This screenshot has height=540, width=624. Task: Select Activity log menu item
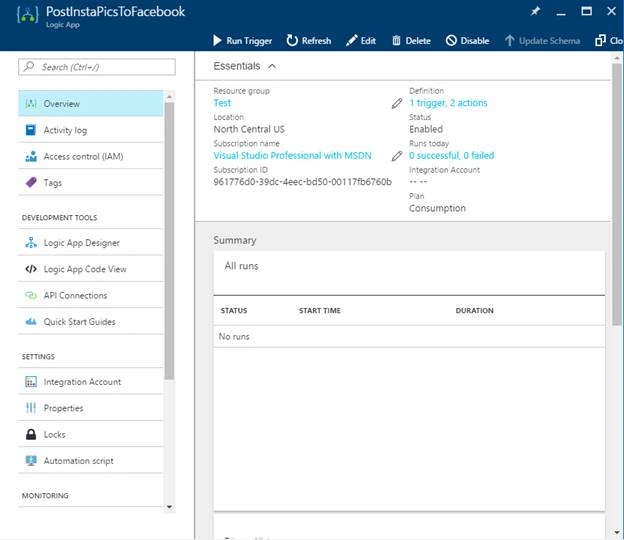pos(91,130)
